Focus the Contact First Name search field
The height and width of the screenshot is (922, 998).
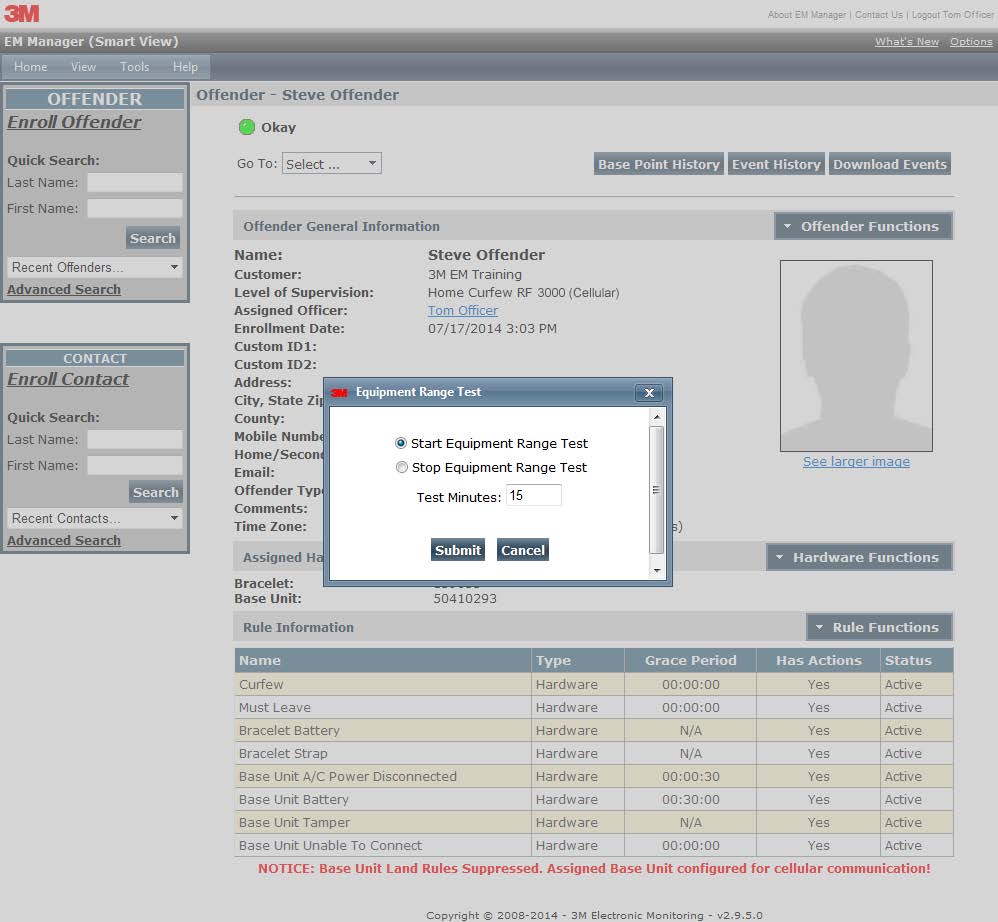coord(135,465)
